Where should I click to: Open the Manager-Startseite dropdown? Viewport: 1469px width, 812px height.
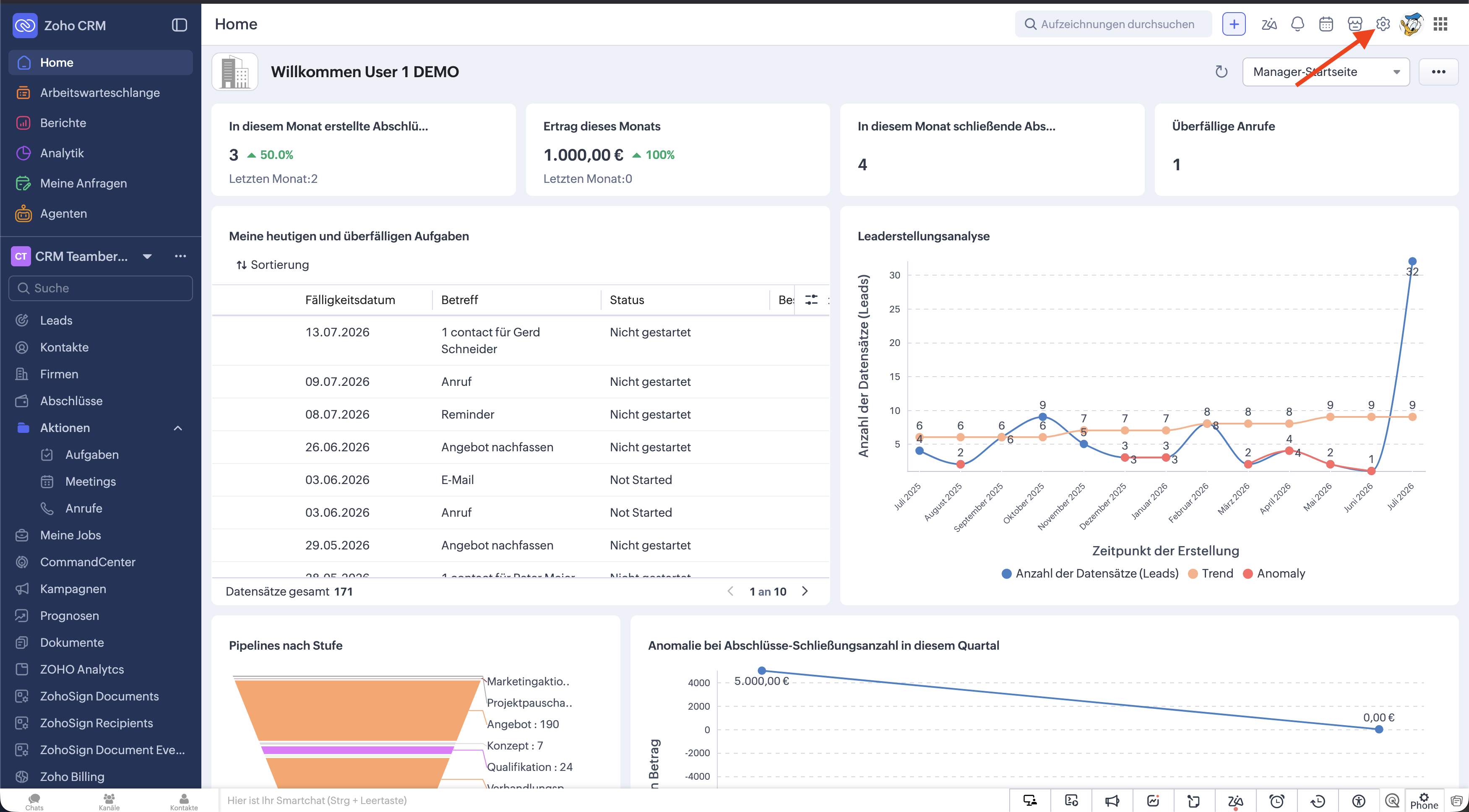(1326, 72)
